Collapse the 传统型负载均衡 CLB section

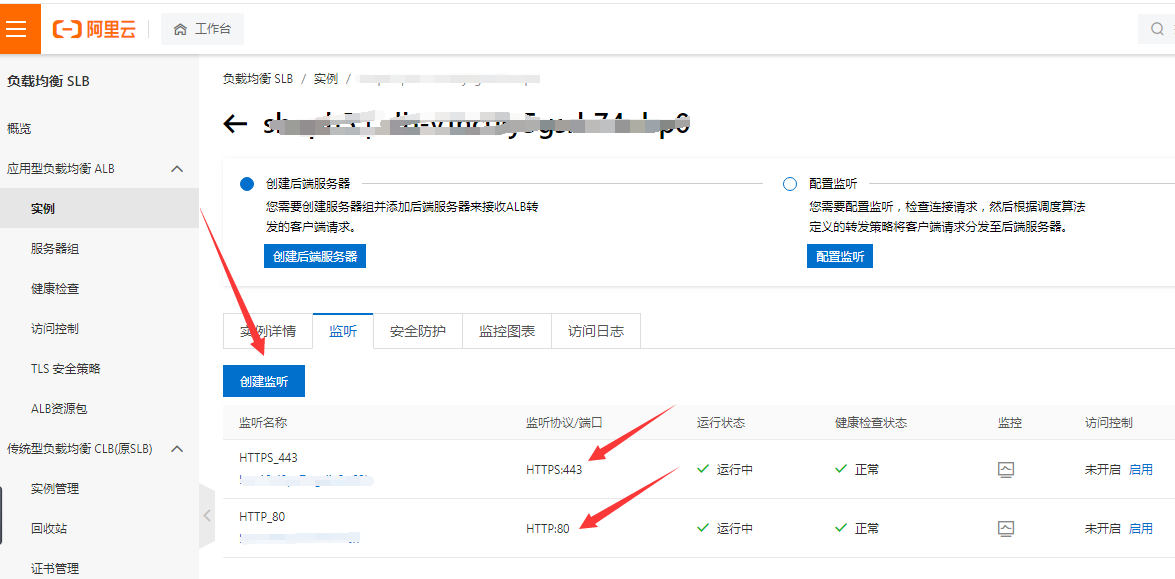pyautogui.click(x=178, y=449)
